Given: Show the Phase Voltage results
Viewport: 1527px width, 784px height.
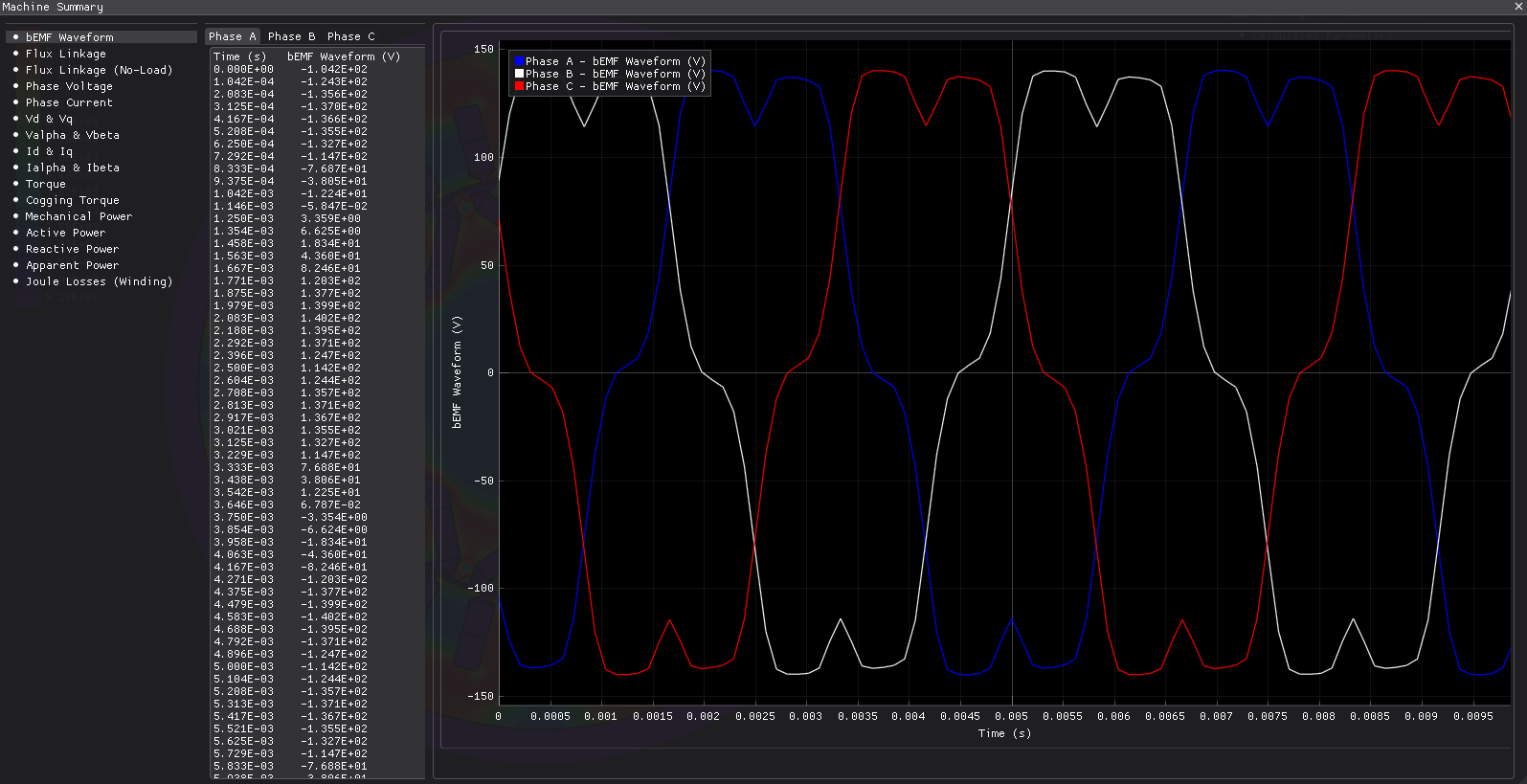Looking at the screenshot, I should (x=69, y=86).
